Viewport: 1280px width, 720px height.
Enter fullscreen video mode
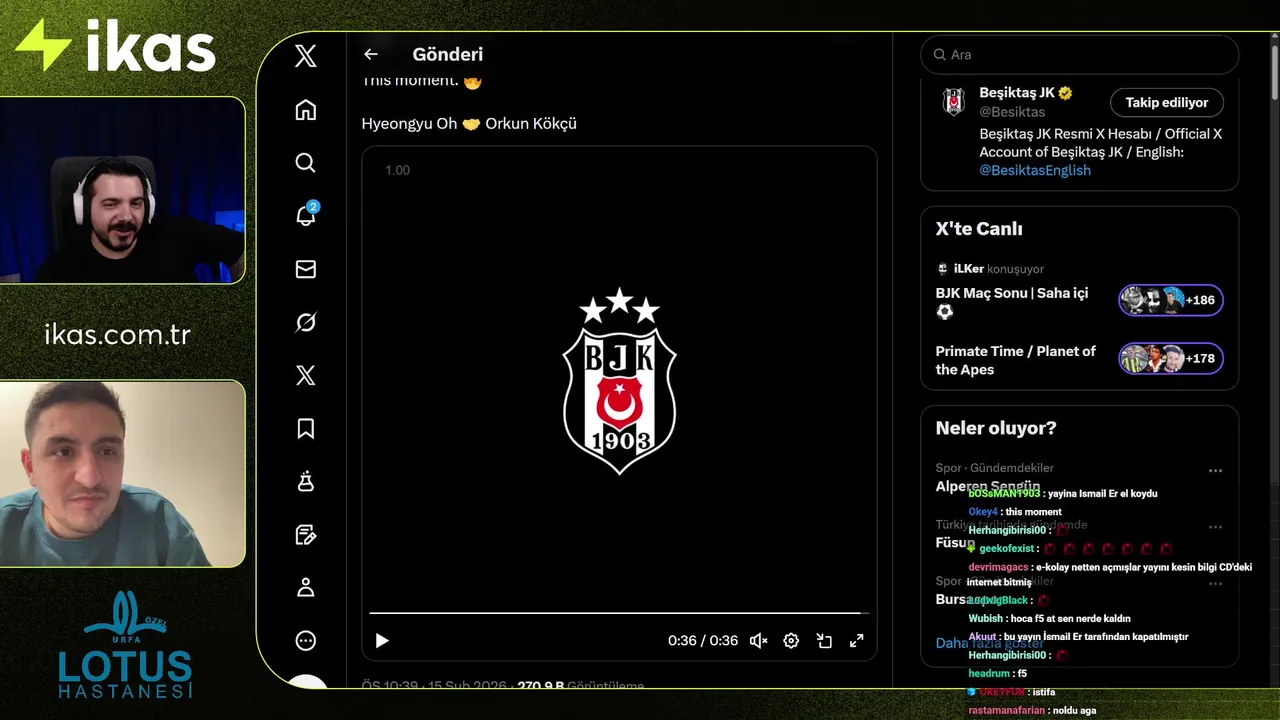click(857, 641)
